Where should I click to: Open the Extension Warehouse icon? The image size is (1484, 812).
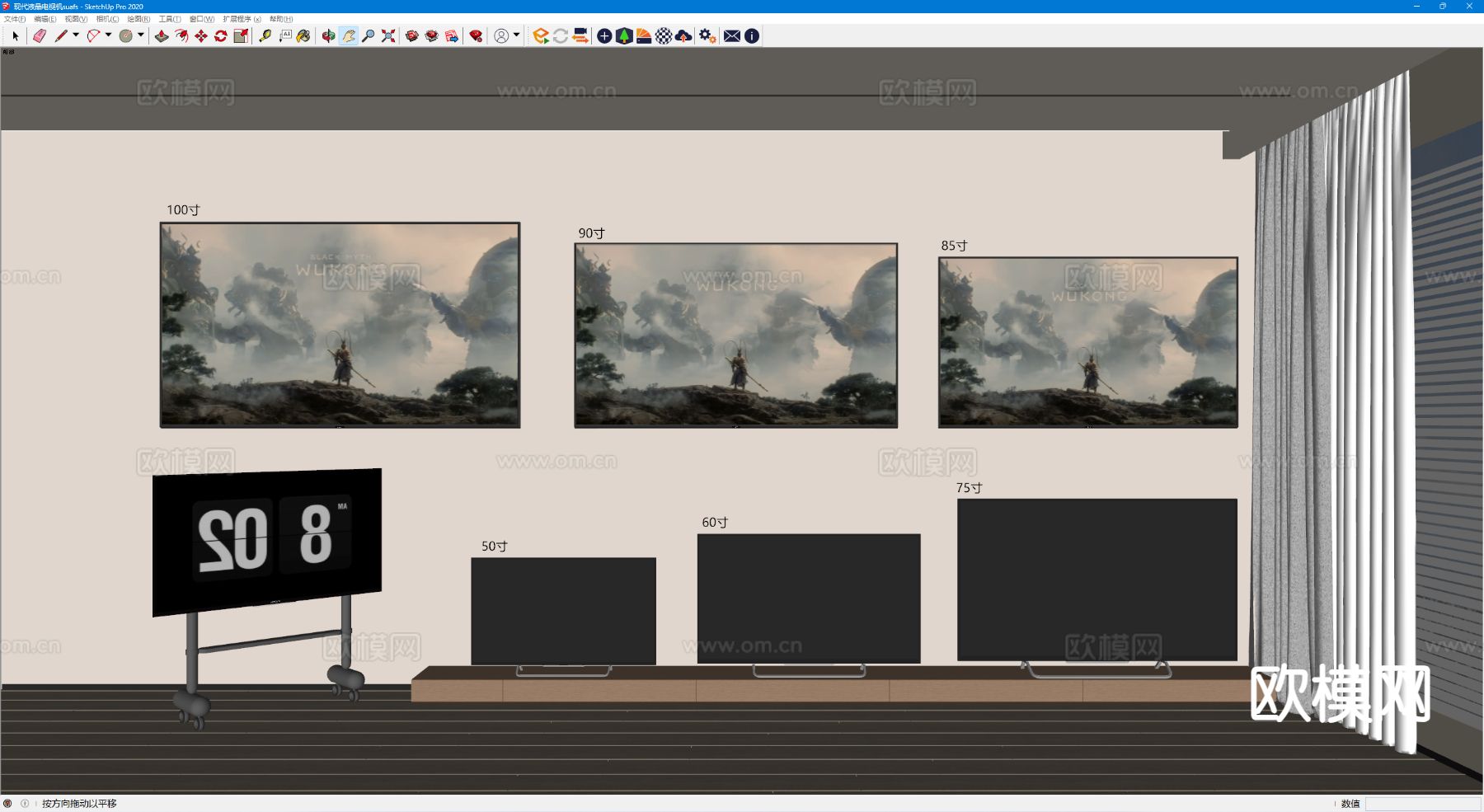point(431,35)
